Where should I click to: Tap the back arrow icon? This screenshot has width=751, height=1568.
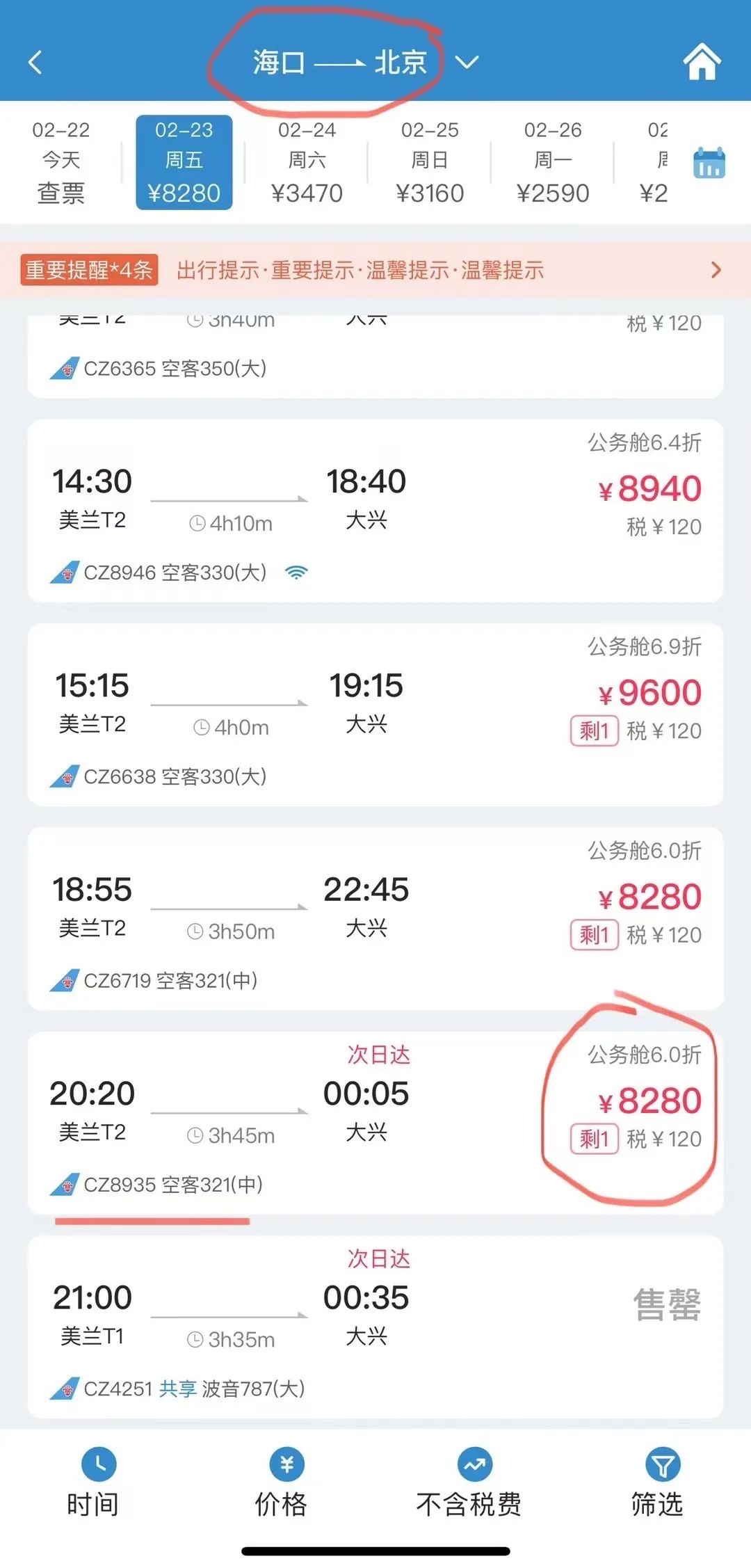coord(35,63)
